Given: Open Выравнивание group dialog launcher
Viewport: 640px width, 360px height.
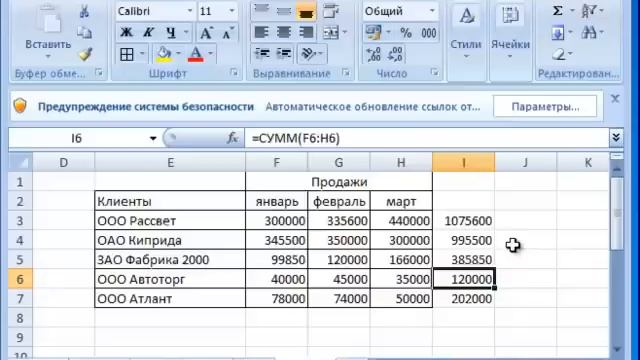Looking at the screenshot, I should point(346,73).
